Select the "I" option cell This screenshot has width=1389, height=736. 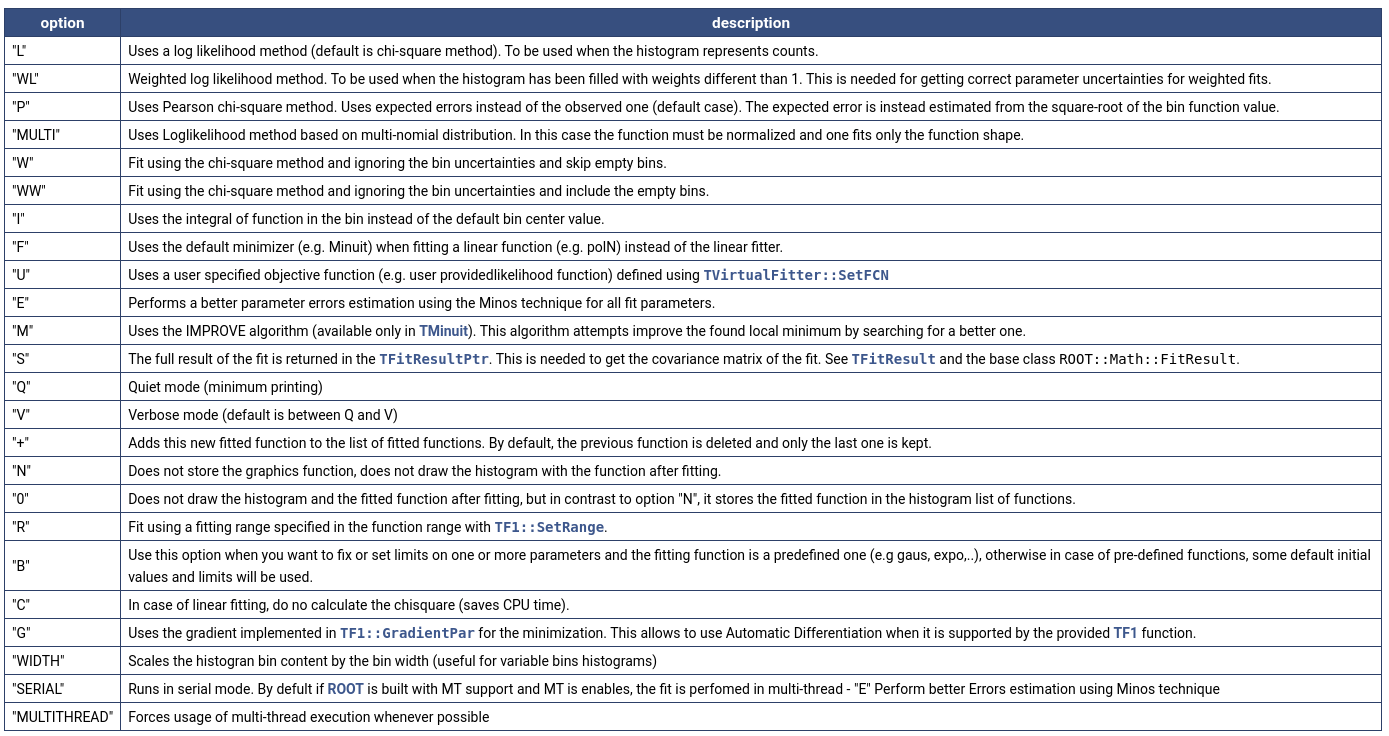(63, 219)
